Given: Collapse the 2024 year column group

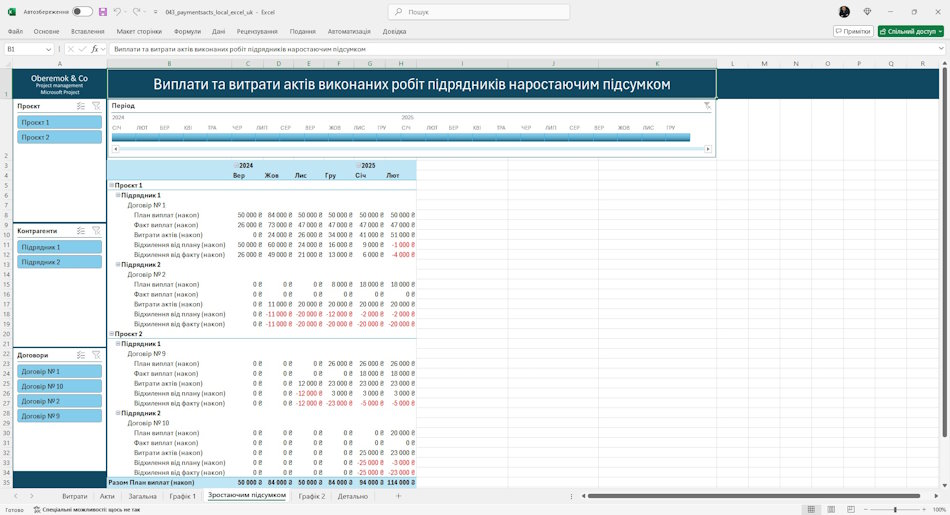Looking at the screenshot, I should point(236,165).
